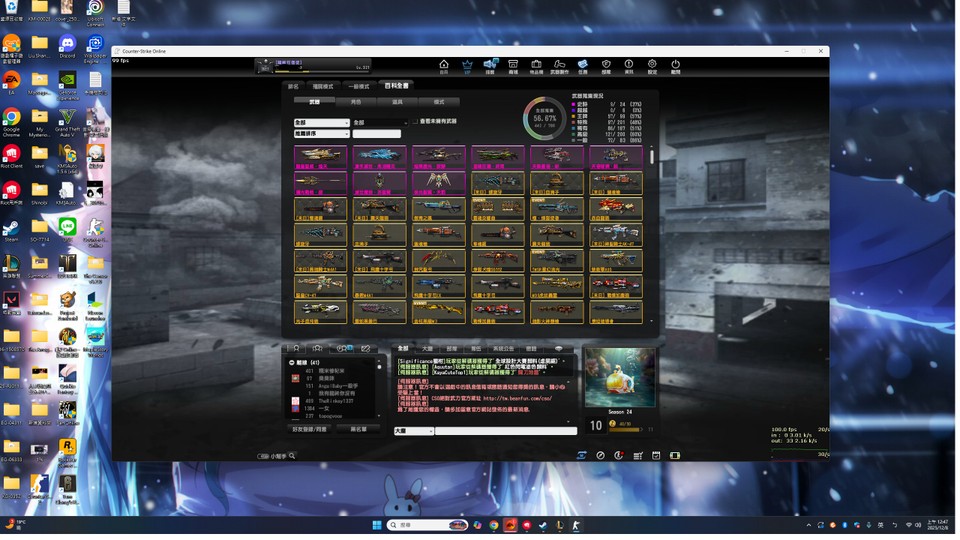Viewport: 960px width, 540px height.
Task: Click the home icon in top navigation
Action: point(444,65)
